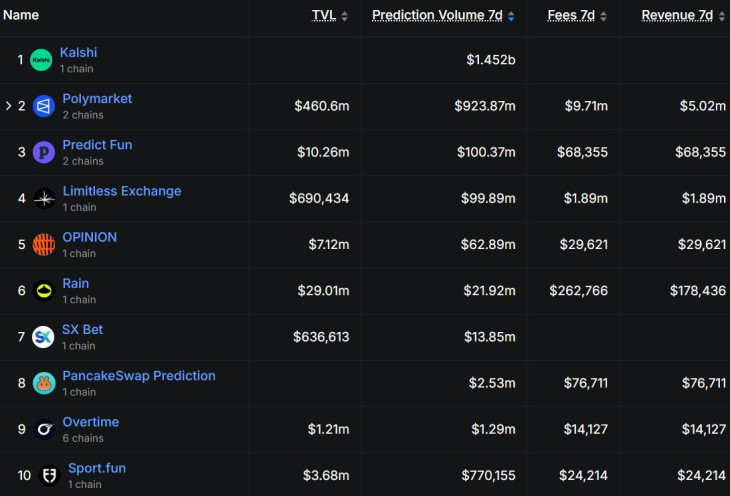Click the Polymarket blue logo icon

[x=44, y=106]
